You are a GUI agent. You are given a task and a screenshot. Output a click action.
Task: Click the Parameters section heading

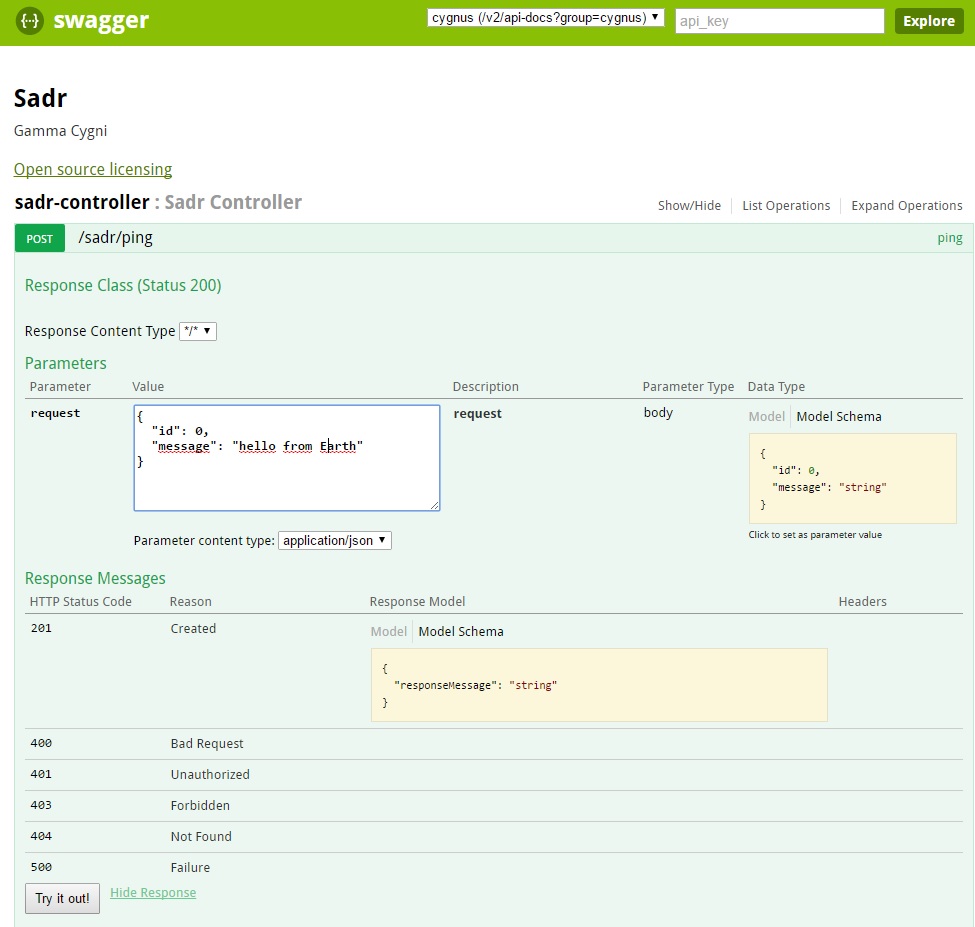click(x=66, y=363)
